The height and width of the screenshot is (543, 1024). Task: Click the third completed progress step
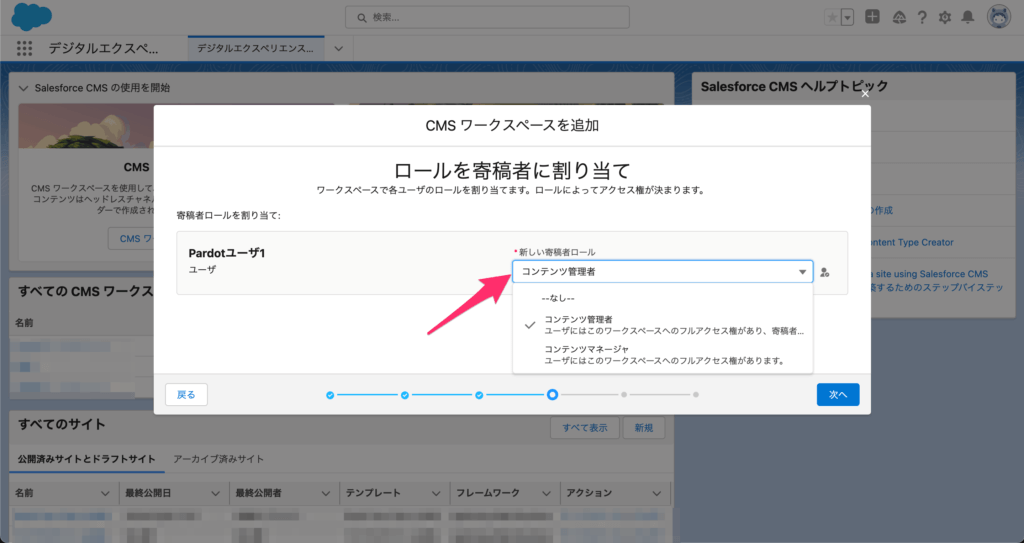pos(479,395)
